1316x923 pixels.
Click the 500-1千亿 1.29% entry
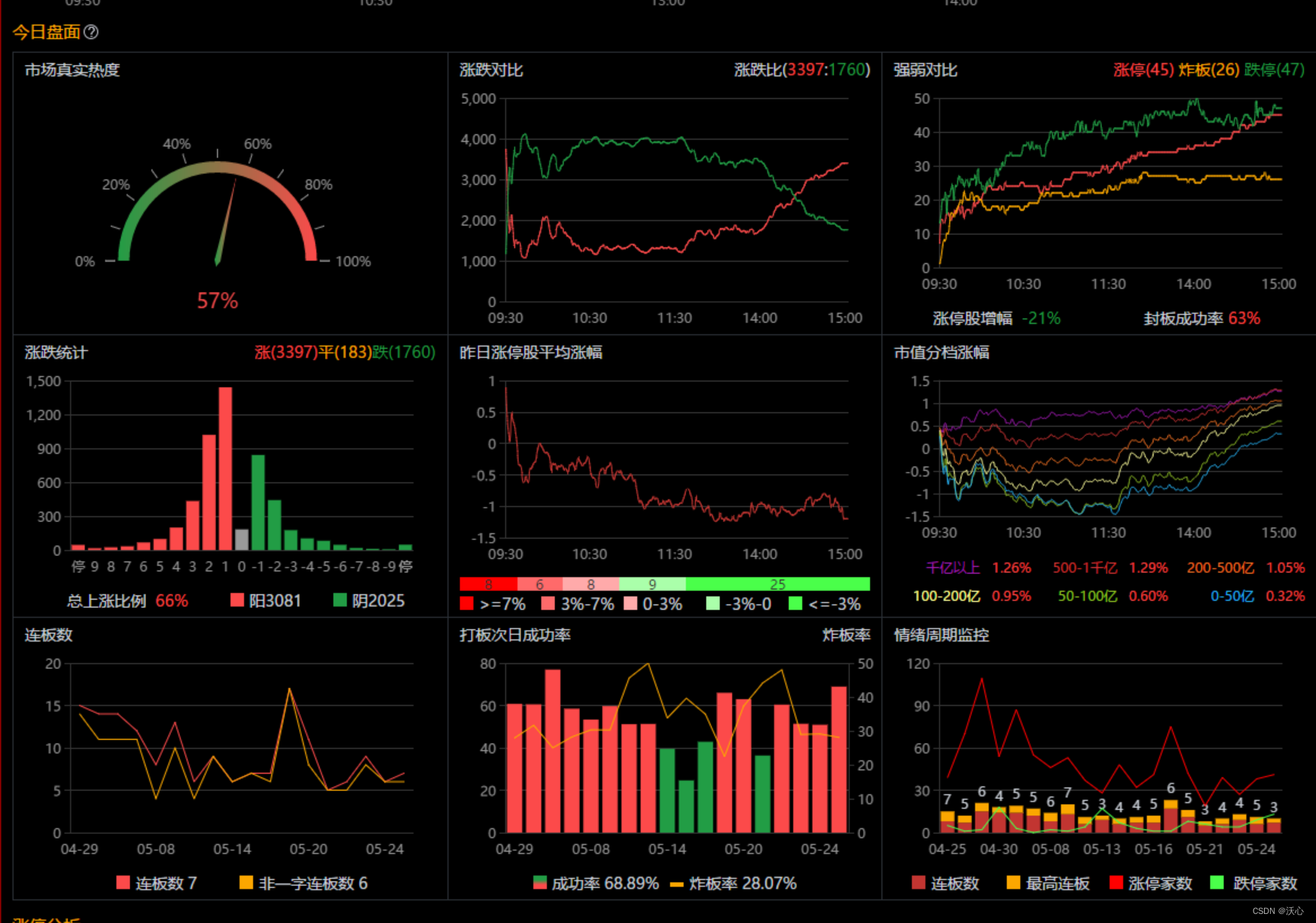[x=1110, y=567]
